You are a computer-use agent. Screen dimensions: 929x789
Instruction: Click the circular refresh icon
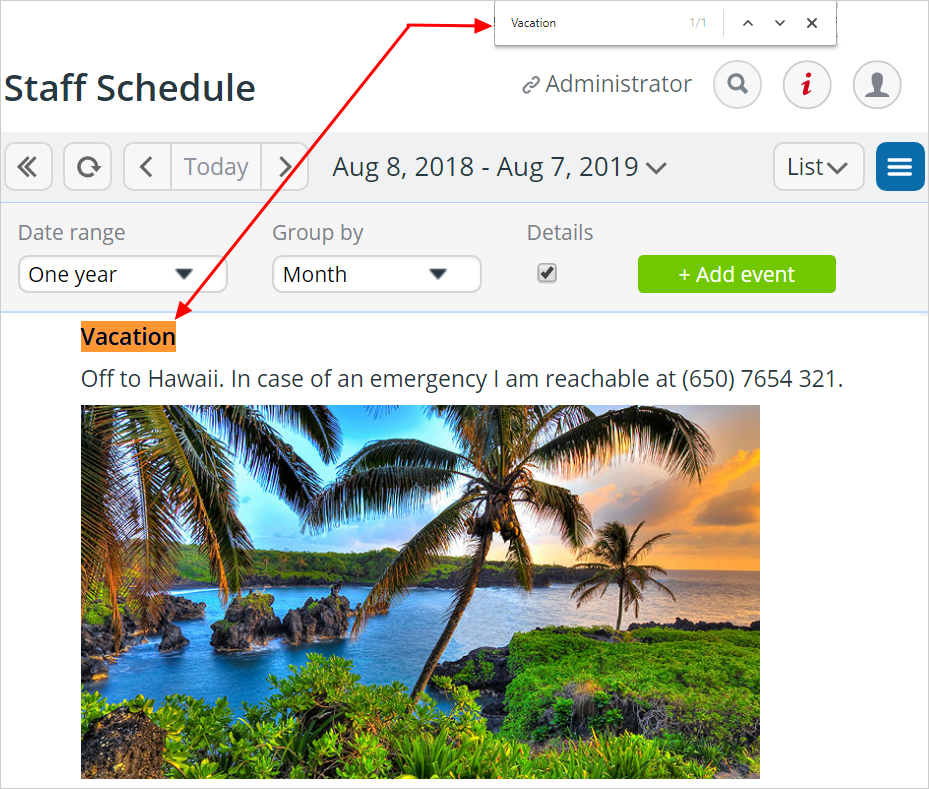(88, 166)
